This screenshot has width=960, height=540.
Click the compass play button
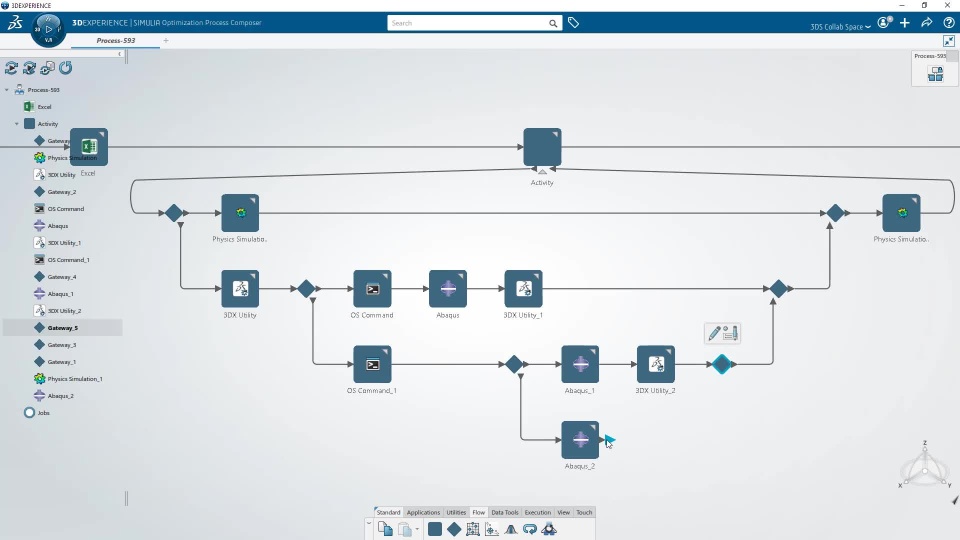pos(48,29)
